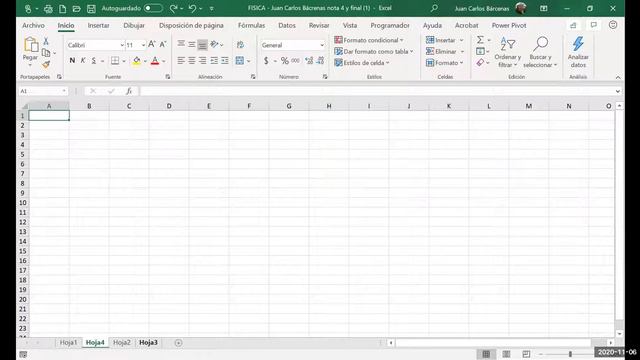Viewport: 640px width, 360px height.
Task: Toggle align left button in Alineación
Action: 181,61
